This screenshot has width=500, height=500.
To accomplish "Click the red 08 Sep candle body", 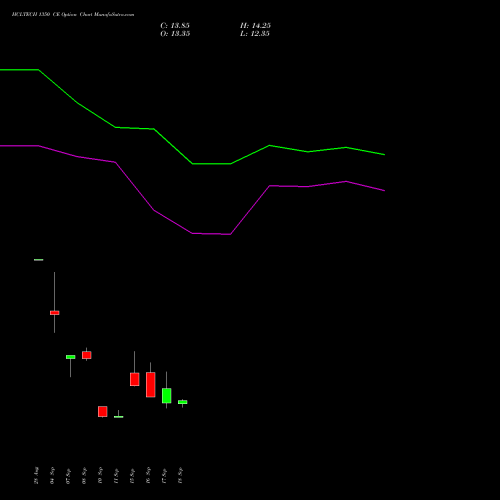I will pyautogui.click(x=87, y=355).
